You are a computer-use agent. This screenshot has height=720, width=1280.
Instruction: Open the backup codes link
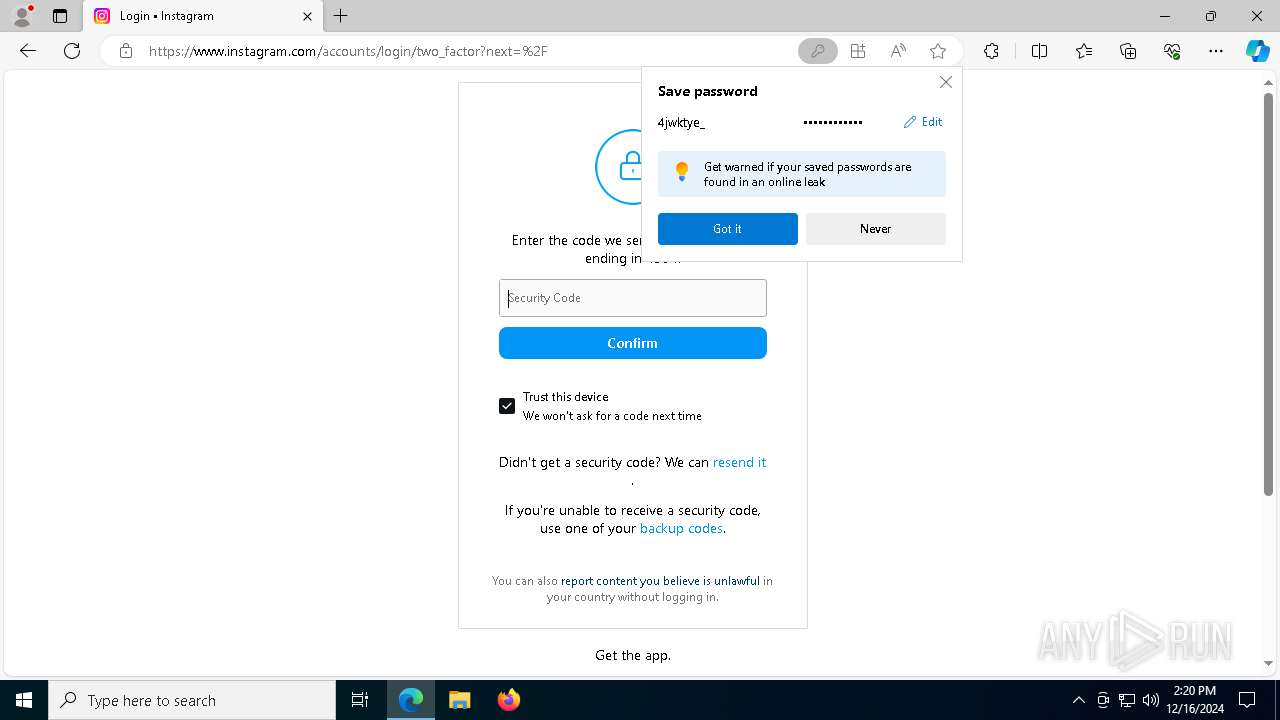pos(681,528)
